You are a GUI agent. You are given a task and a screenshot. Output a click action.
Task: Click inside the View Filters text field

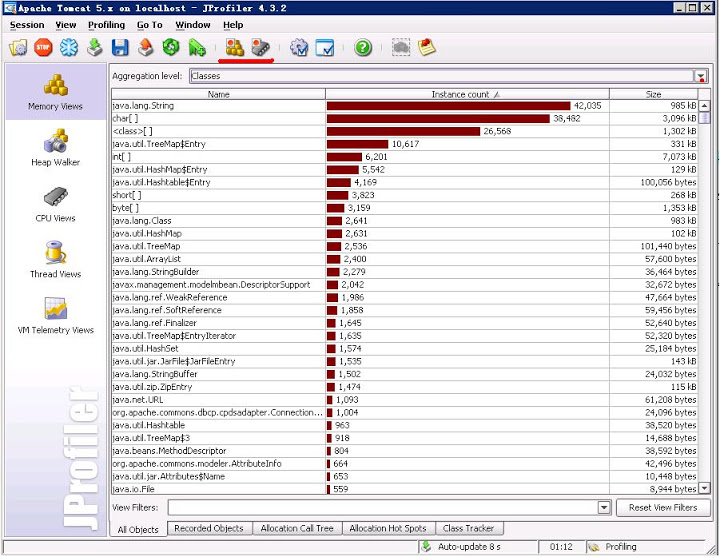[x=380, y=508]
